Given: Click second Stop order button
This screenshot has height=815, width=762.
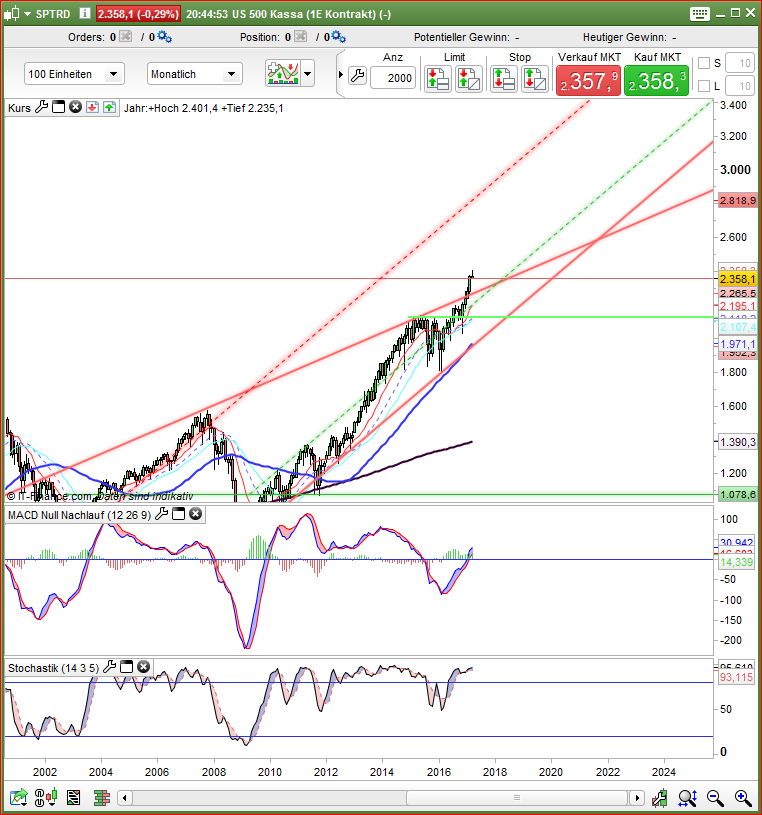Looking at the screenshot, I should [x=535, y=80].
